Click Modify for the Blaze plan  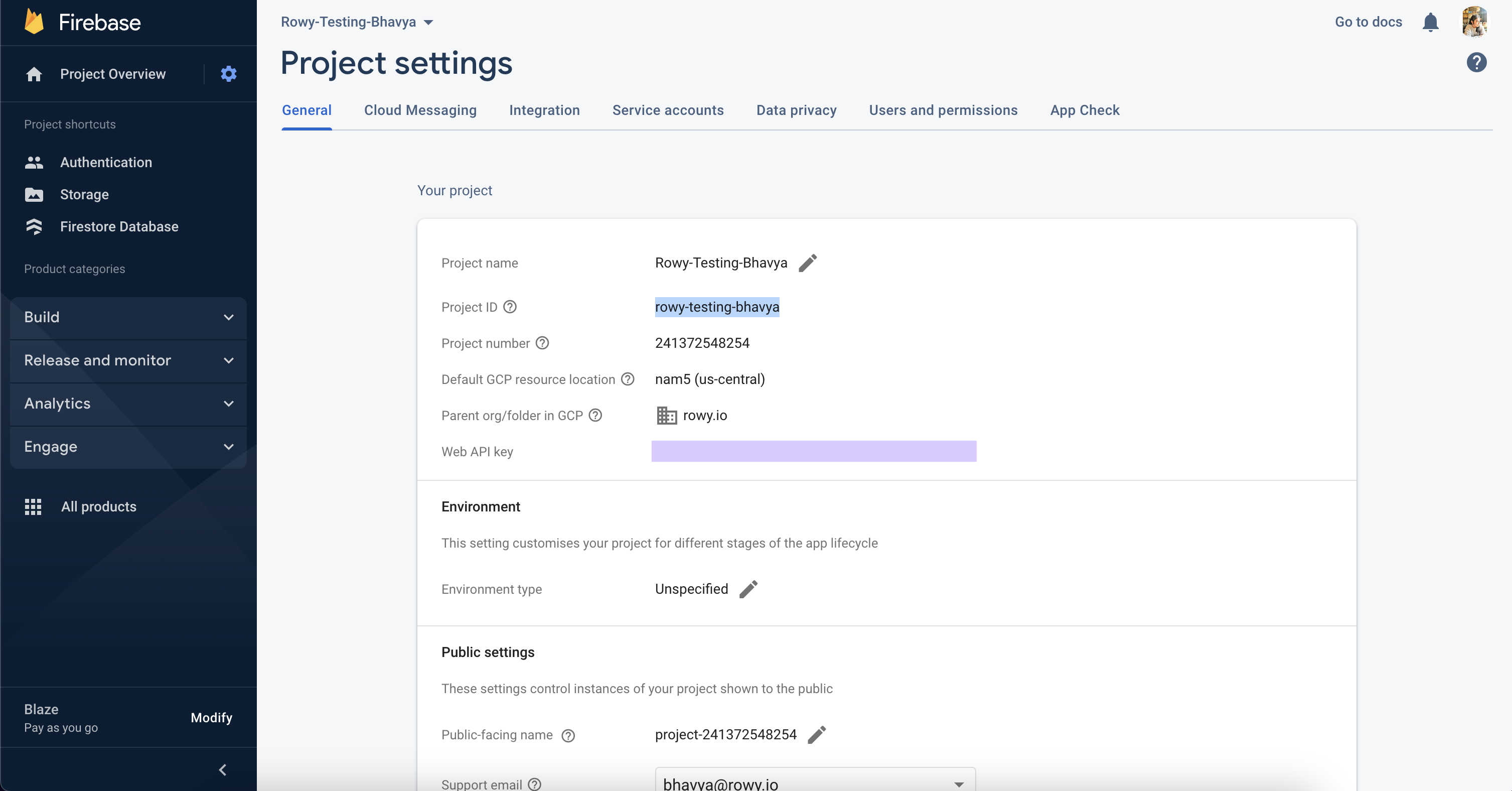[211, 718]
